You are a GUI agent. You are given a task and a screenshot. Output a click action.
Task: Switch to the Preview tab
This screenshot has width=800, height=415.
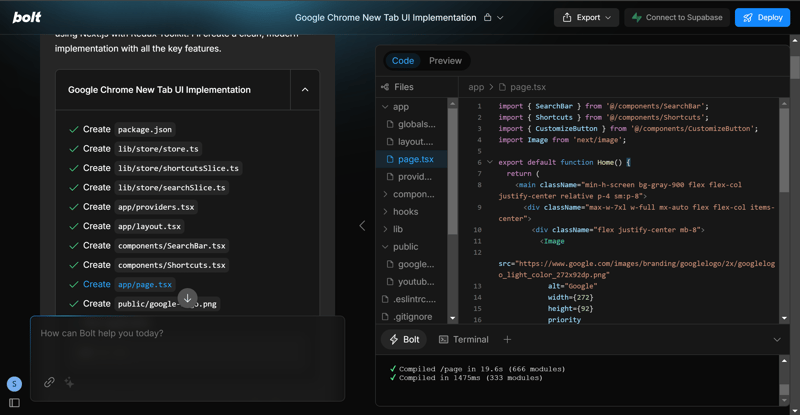coord(445,61)
